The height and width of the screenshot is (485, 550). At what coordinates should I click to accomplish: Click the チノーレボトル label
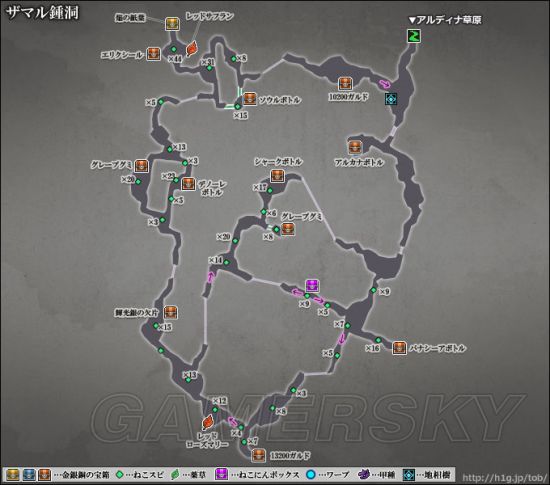(x=212, y=188)
